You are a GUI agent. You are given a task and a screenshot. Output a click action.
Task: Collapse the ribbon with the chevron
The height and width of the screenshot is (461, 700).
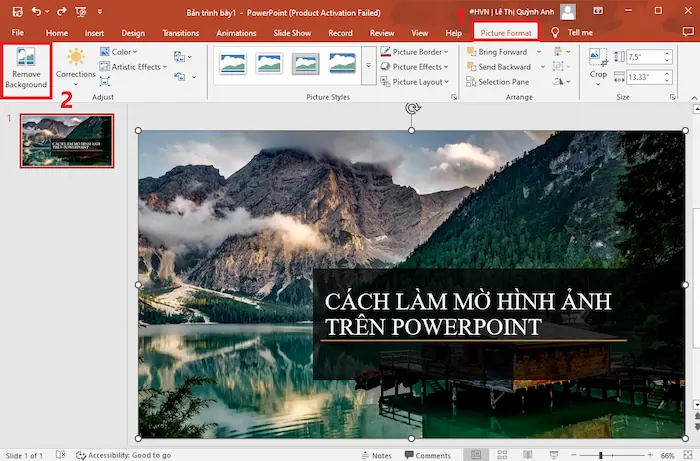tap(694, 98)
